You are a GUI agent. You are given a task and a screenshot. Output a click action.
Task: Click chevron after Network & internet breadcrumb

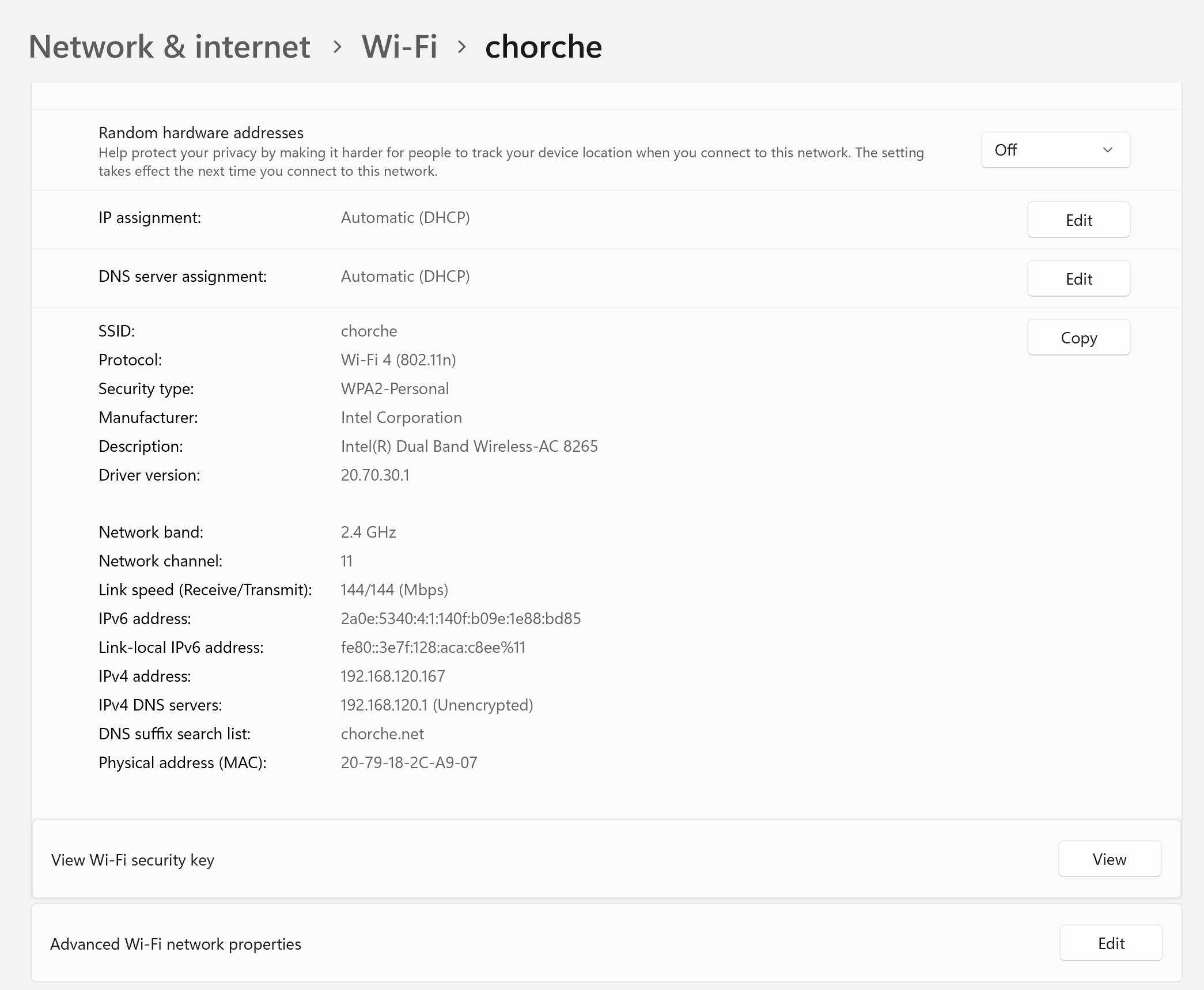tap(336, 47)
